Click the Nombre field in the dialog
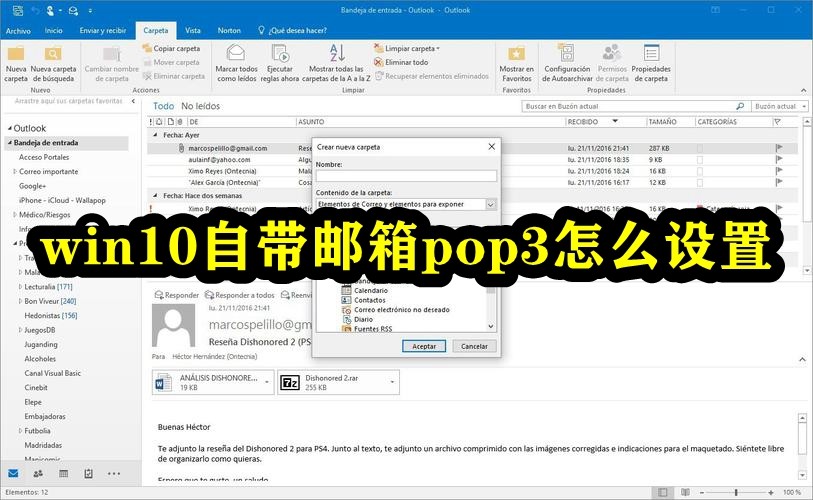Screen dimensions: 813x500 pos(406,176)
